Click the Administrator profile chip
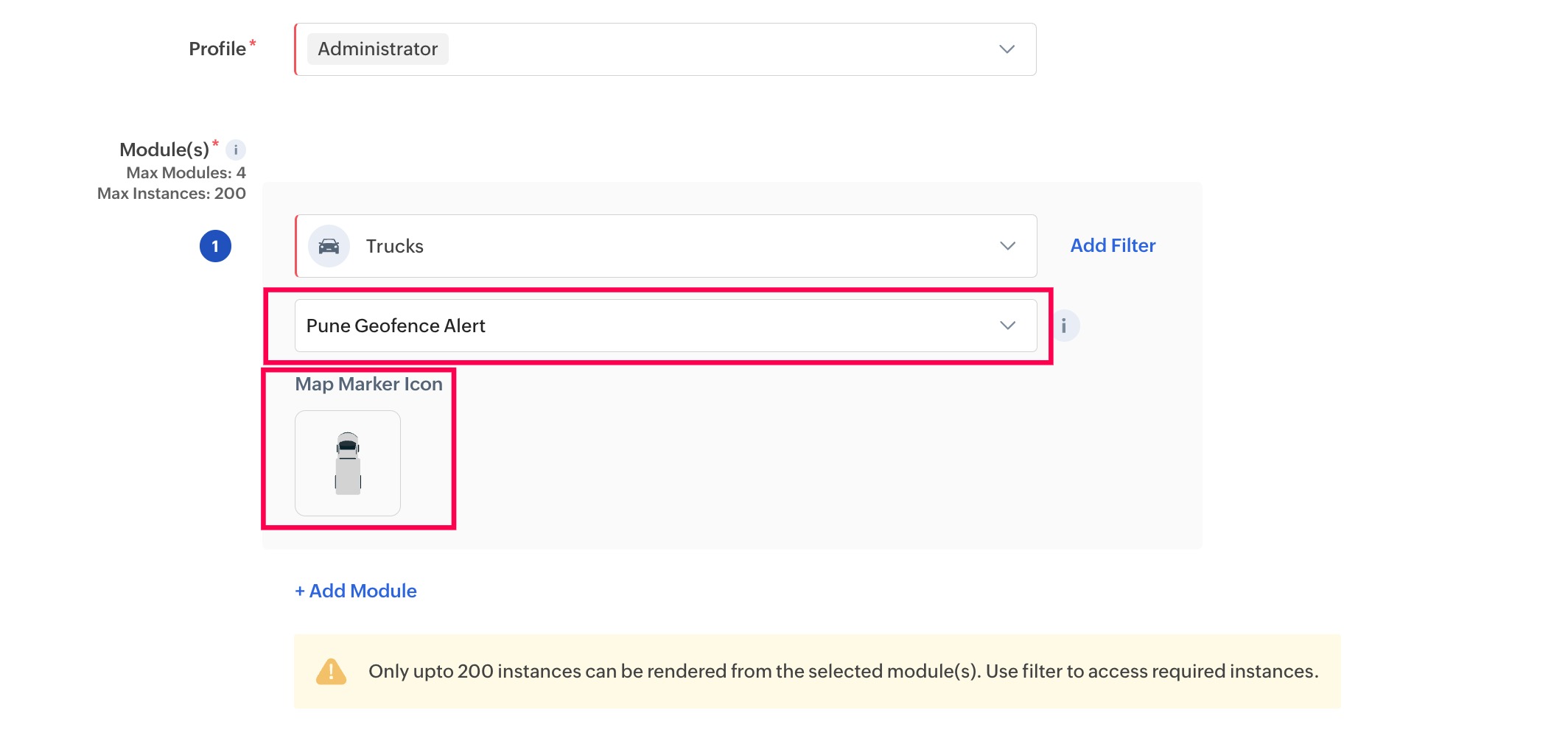The height and width of the screenshot is (741, 1568). (377, 49)
